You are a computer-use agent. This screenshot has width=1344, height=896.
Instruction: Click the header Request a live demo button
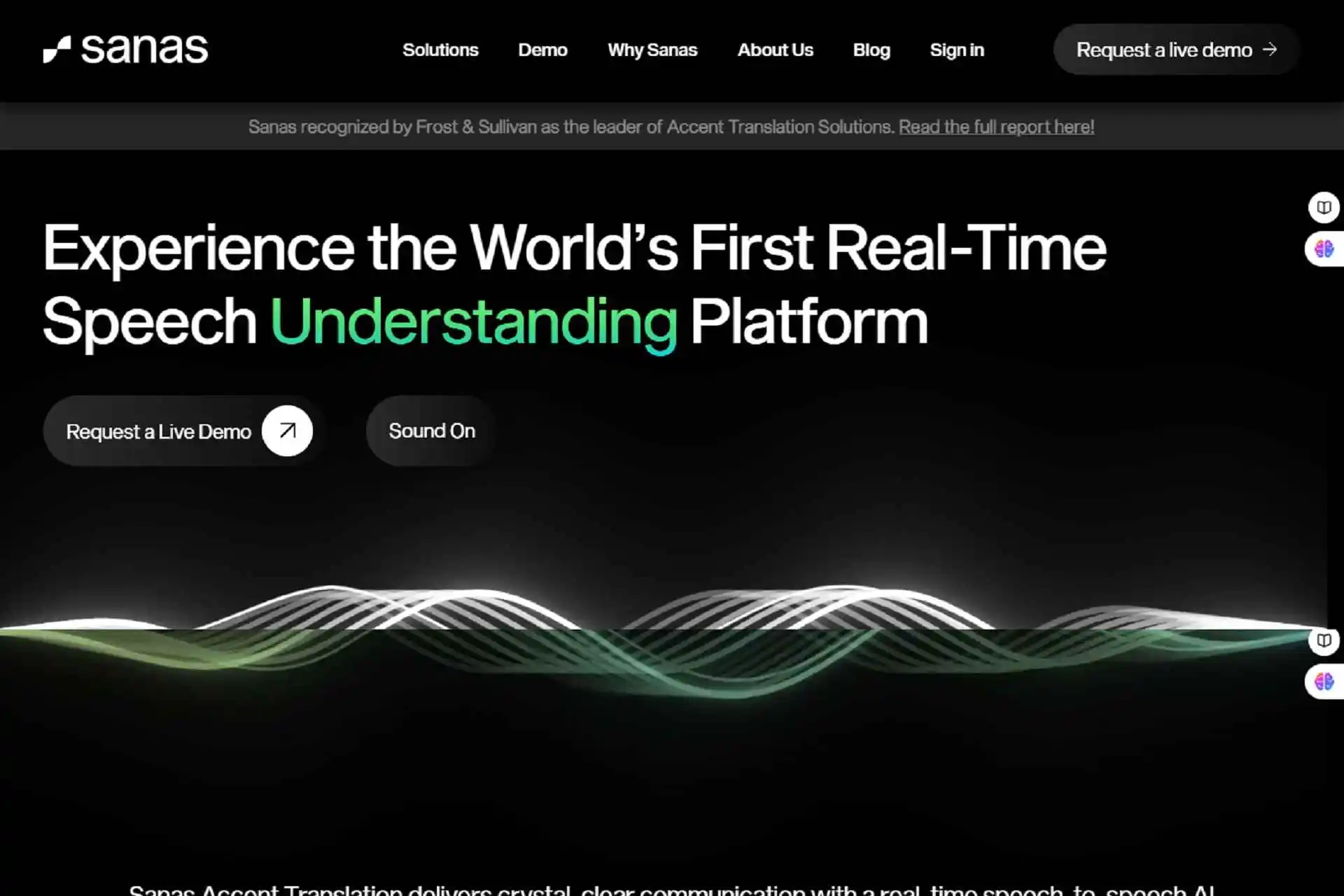point(1176,50)
